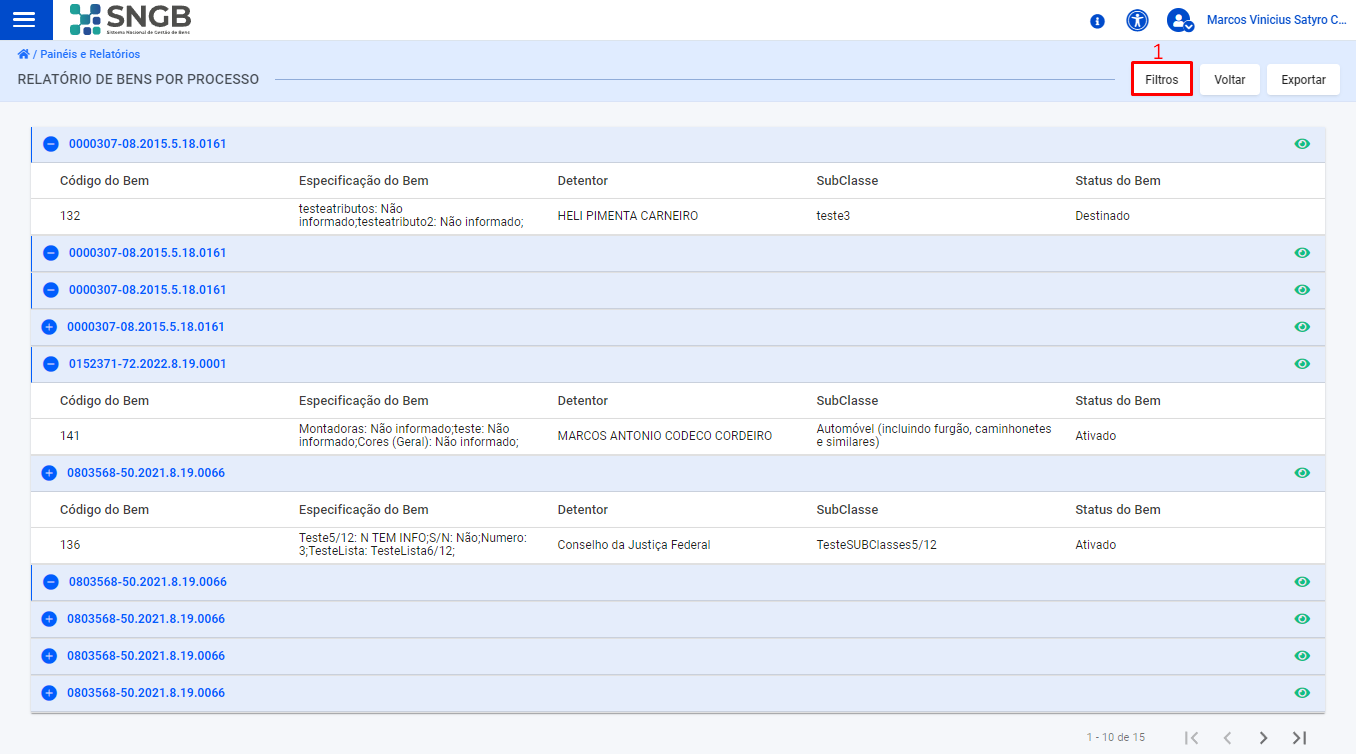
Task: Open accessibility options icon
Action: click(1137, 20)
